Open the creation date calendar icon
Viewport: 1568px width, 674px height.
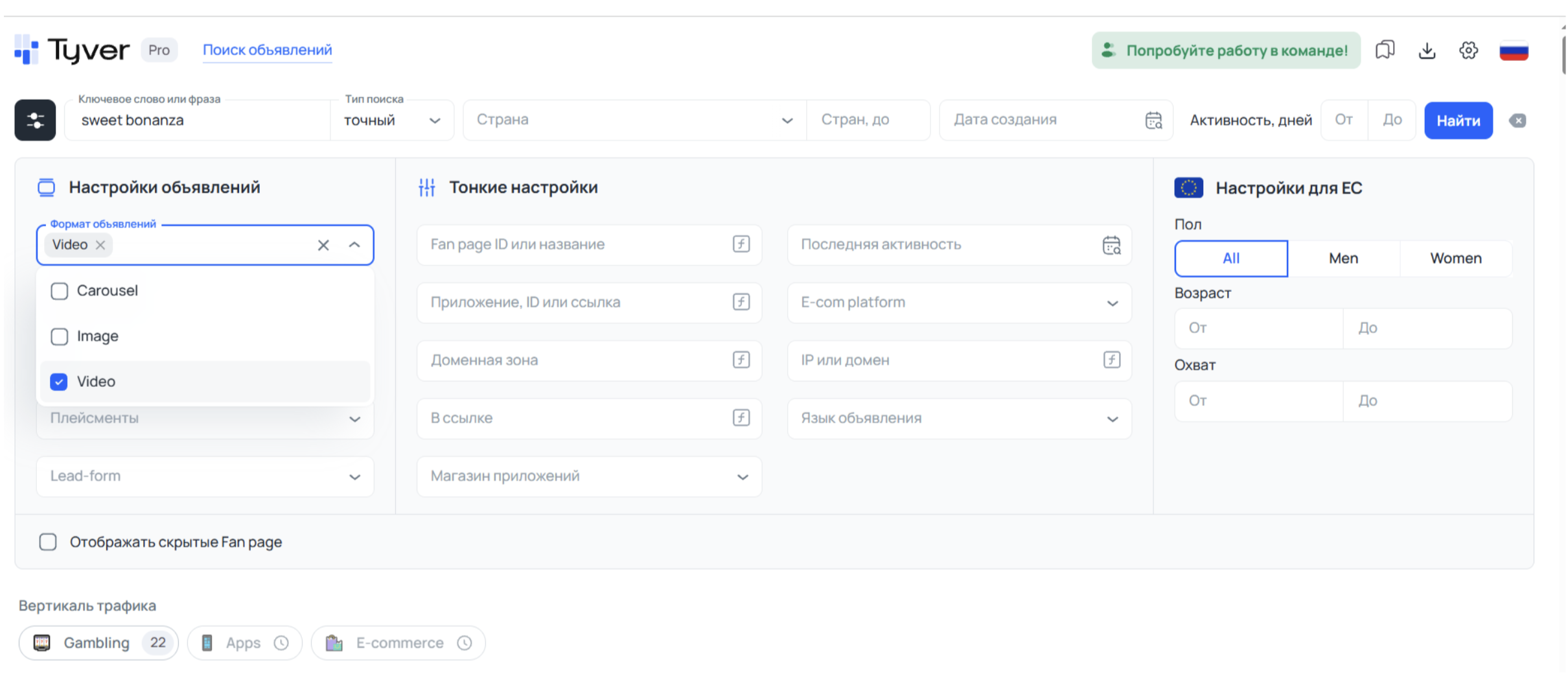[1153, 120]
